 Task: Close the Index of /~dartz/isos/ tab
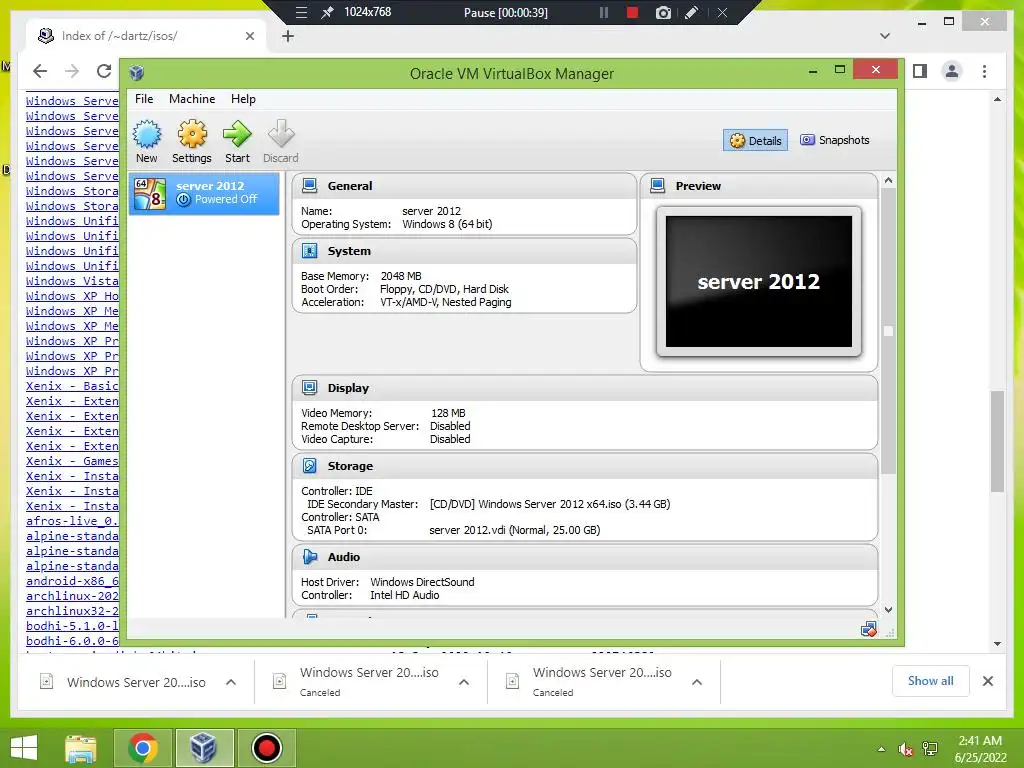[x=249, y=36]
